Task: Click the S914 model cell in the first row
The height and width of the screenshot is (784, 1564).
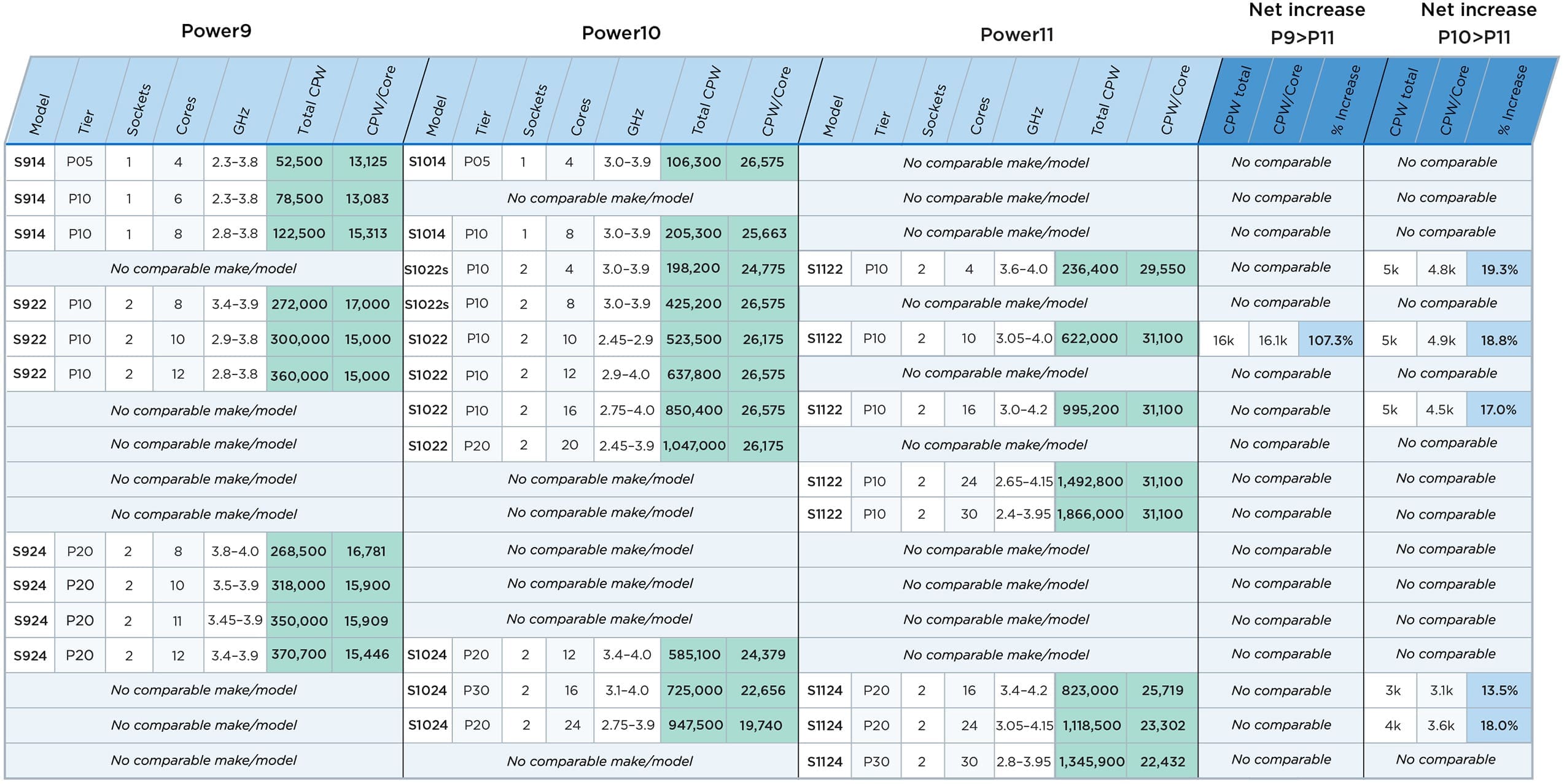Action: (31, 163)
